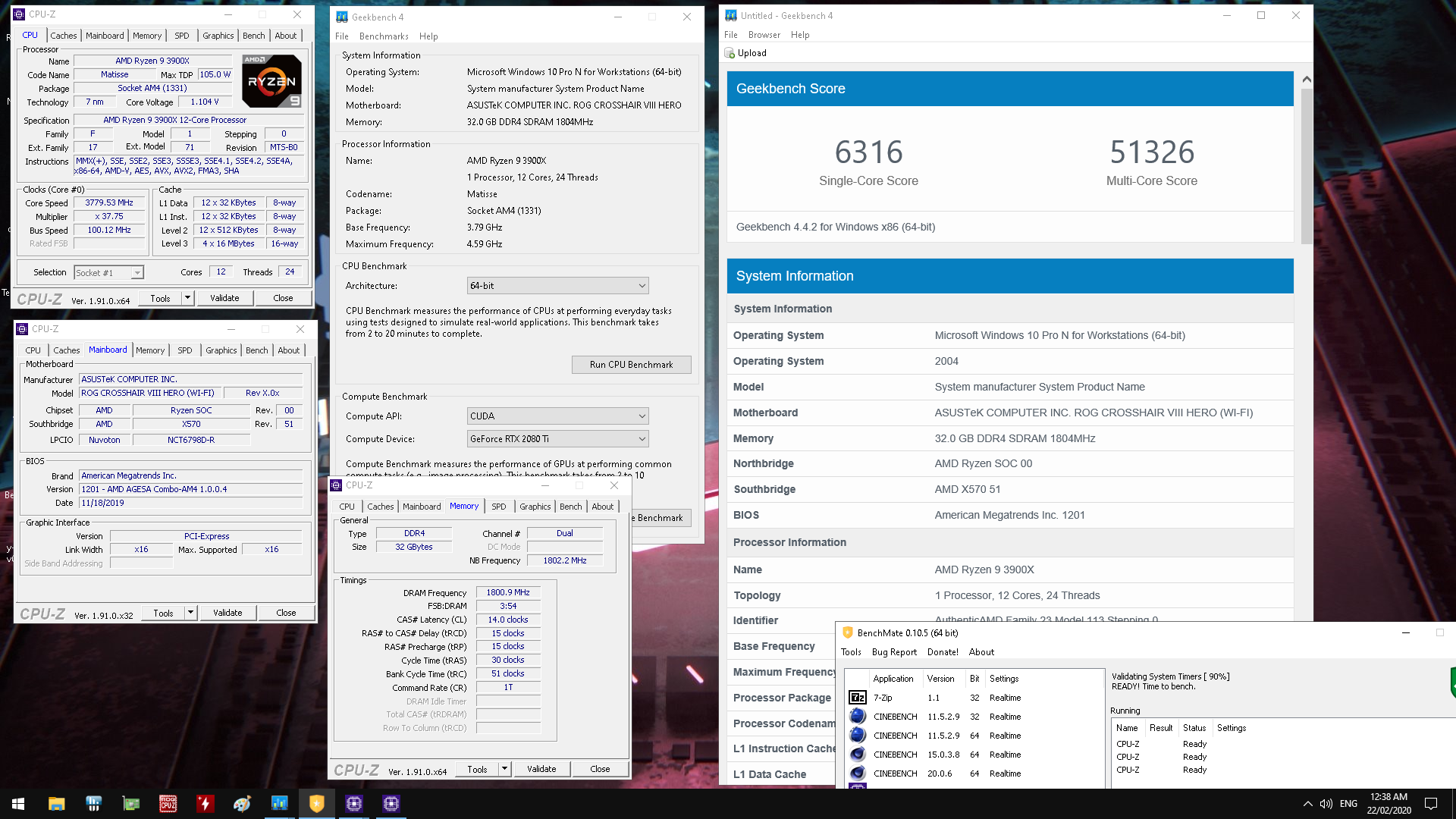The width and height of the screenshot is (1456, 819).
Task: Open the Geekbench taskbar icon
Action: [x=279, y=804]
